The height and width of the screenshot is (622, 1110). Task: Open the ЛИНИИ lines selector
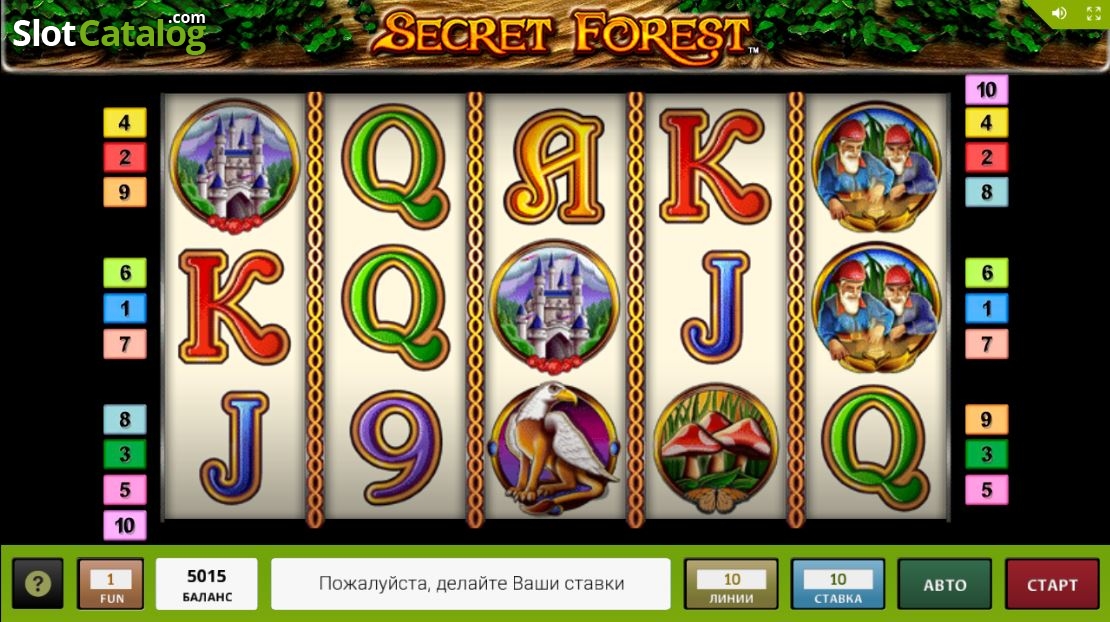731,584
